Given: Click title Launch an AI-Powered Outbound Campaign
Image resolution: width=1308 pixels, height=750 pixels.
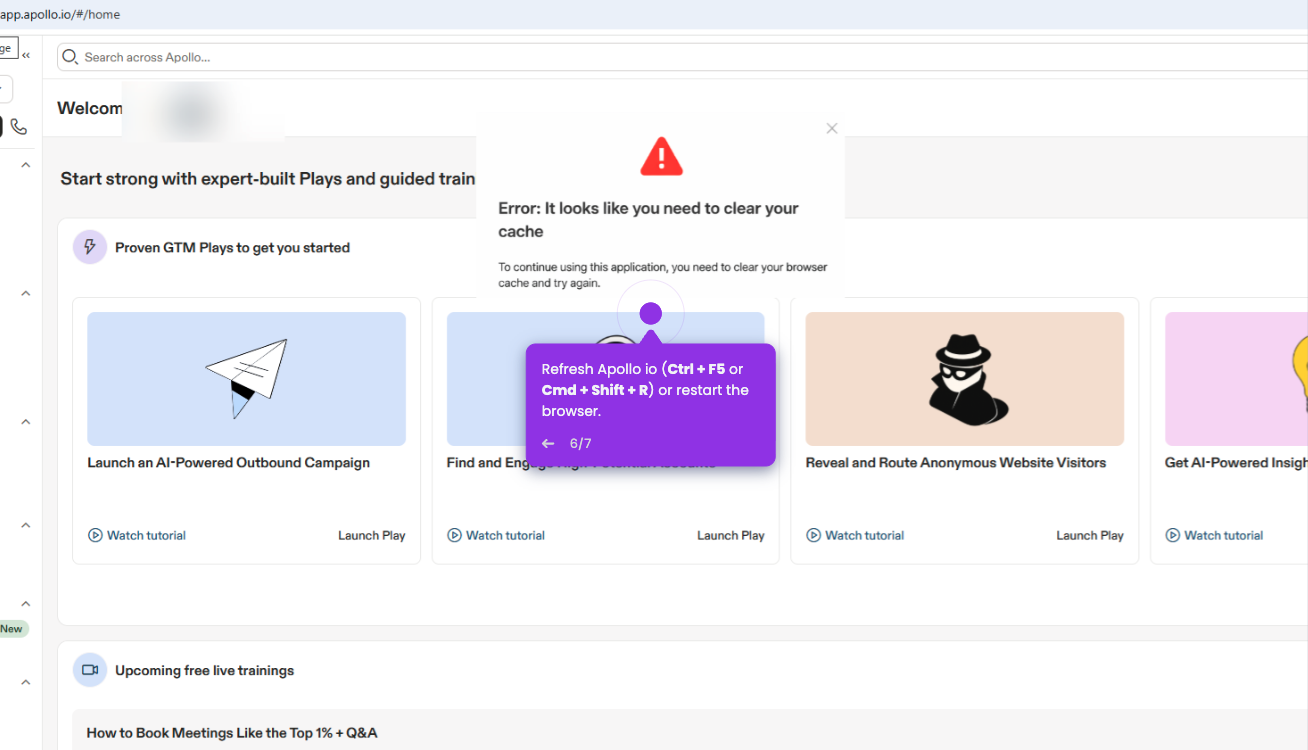Looking at the screenshot, I should [228, 463].
